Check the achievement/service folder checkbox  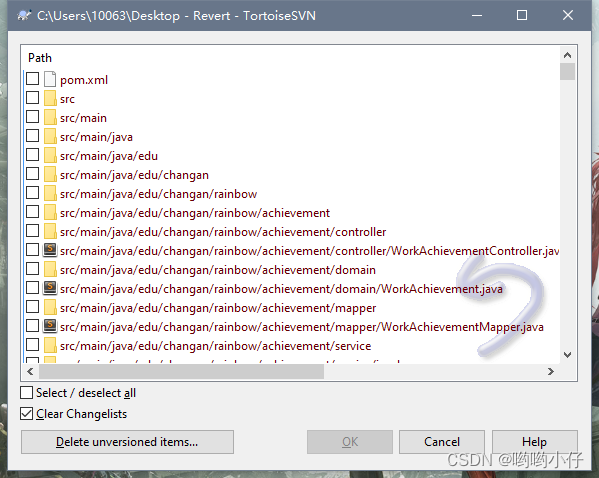click(32, 345)
